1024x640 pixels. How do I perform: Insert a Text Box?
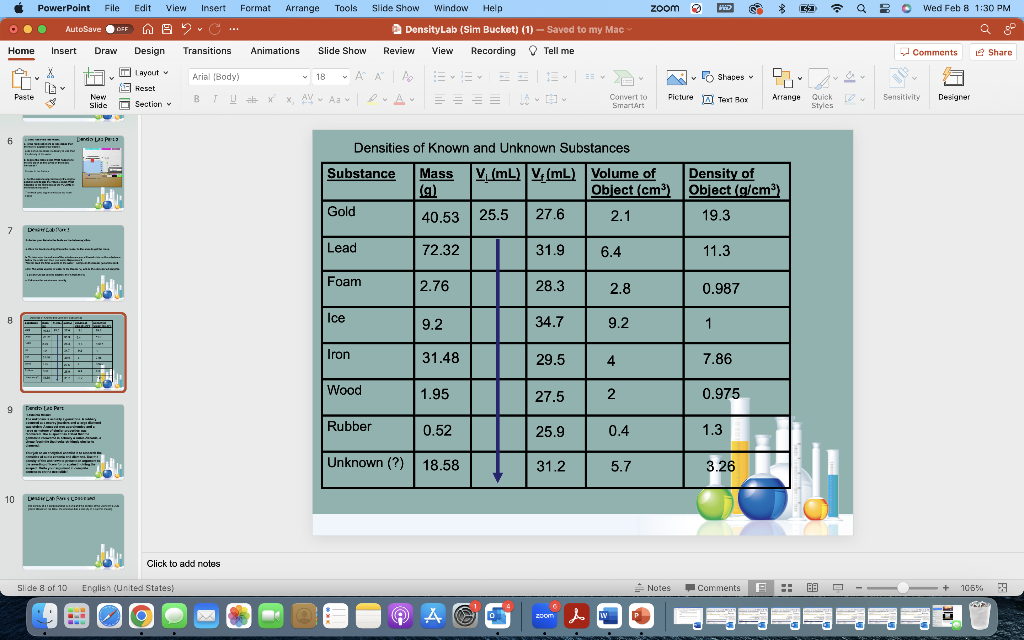[725, 100]
